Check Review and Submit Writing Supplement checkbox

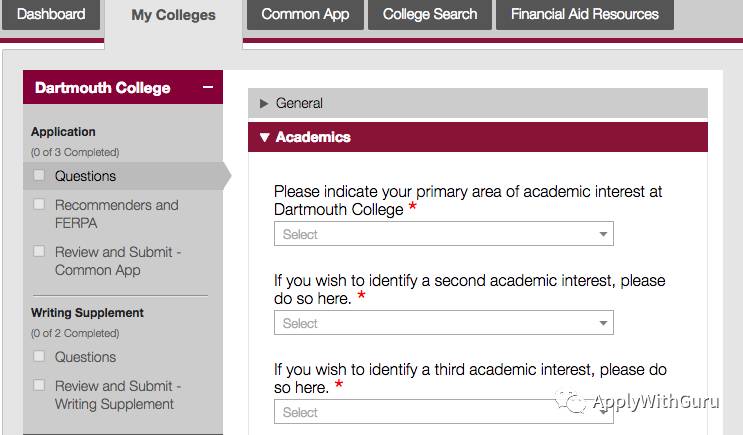click(39, 386)
